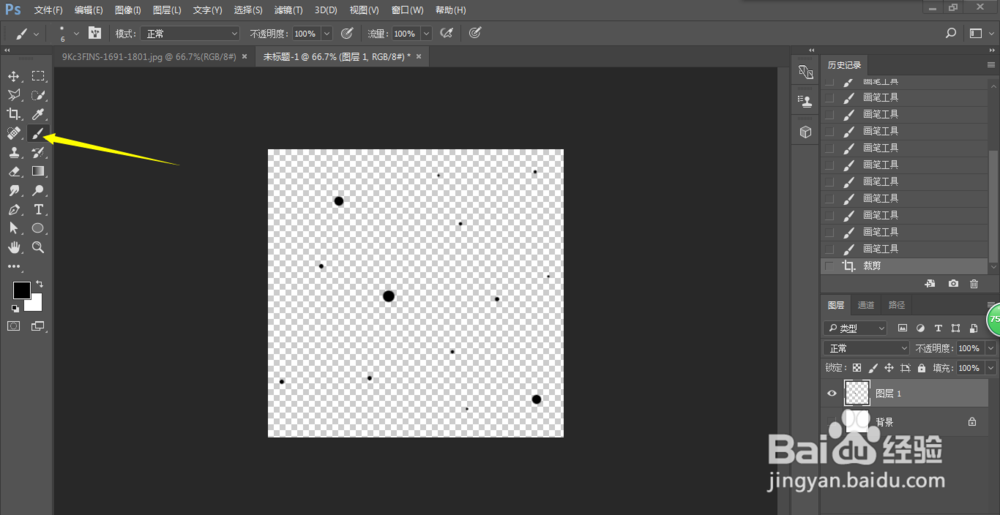Select the Crop tool

(x=13, y=114)
